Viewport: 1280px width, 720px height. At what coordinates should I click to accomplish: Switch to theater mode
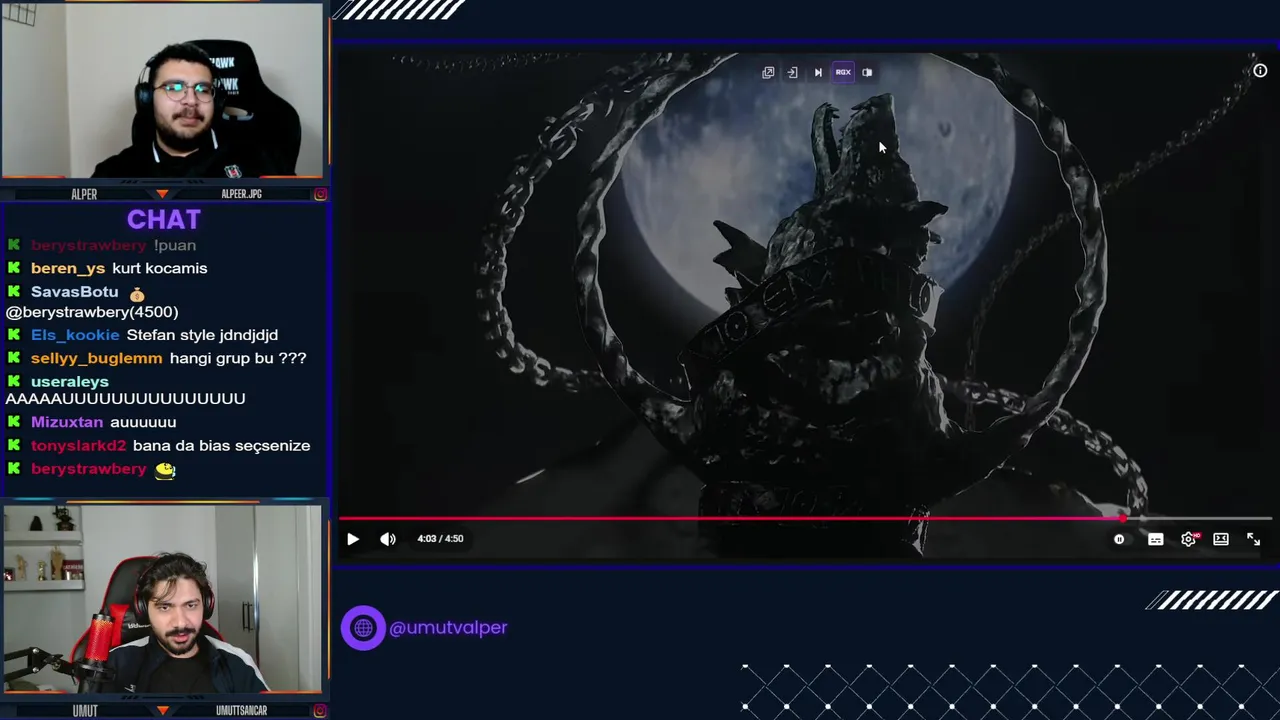[1221, 539]
